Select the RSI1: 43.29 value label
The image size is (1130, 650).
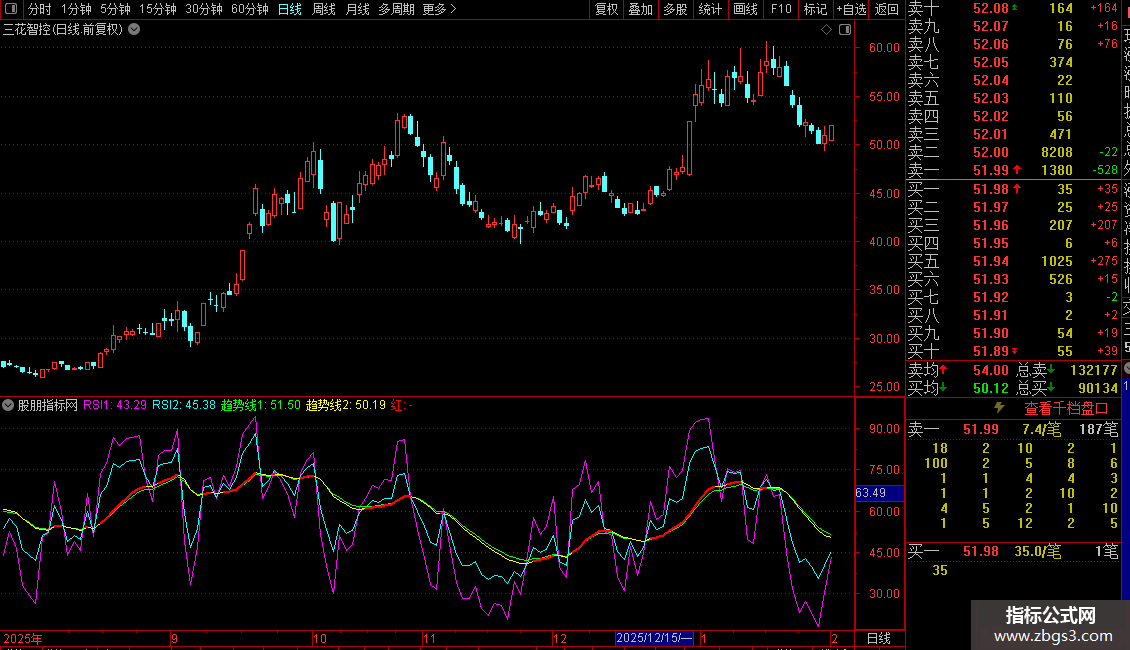115,405
